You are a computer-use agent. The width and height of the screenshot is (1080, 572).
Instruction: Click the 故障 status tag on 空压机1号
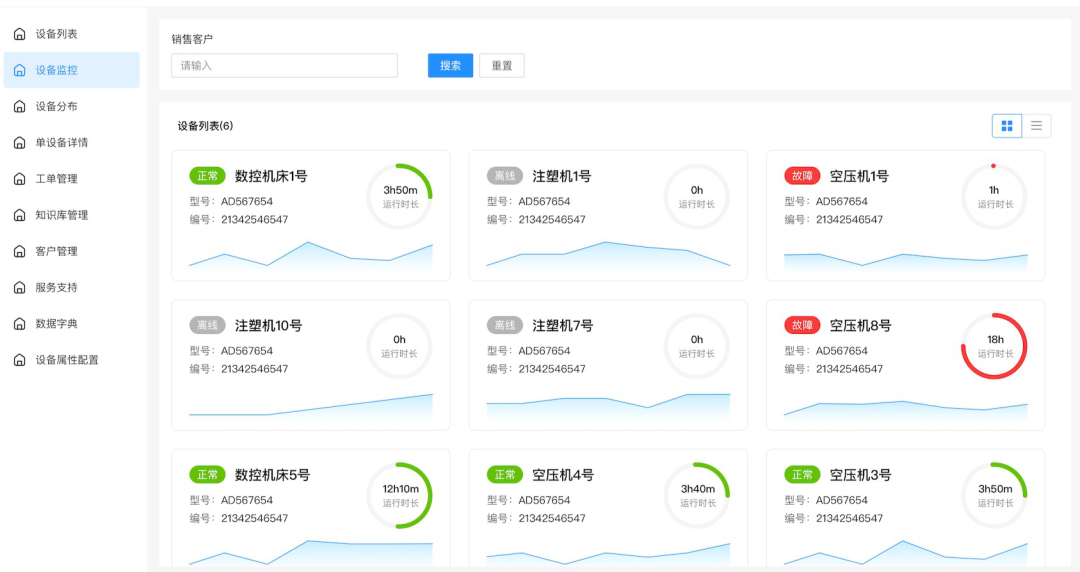[x=802, y=176]
